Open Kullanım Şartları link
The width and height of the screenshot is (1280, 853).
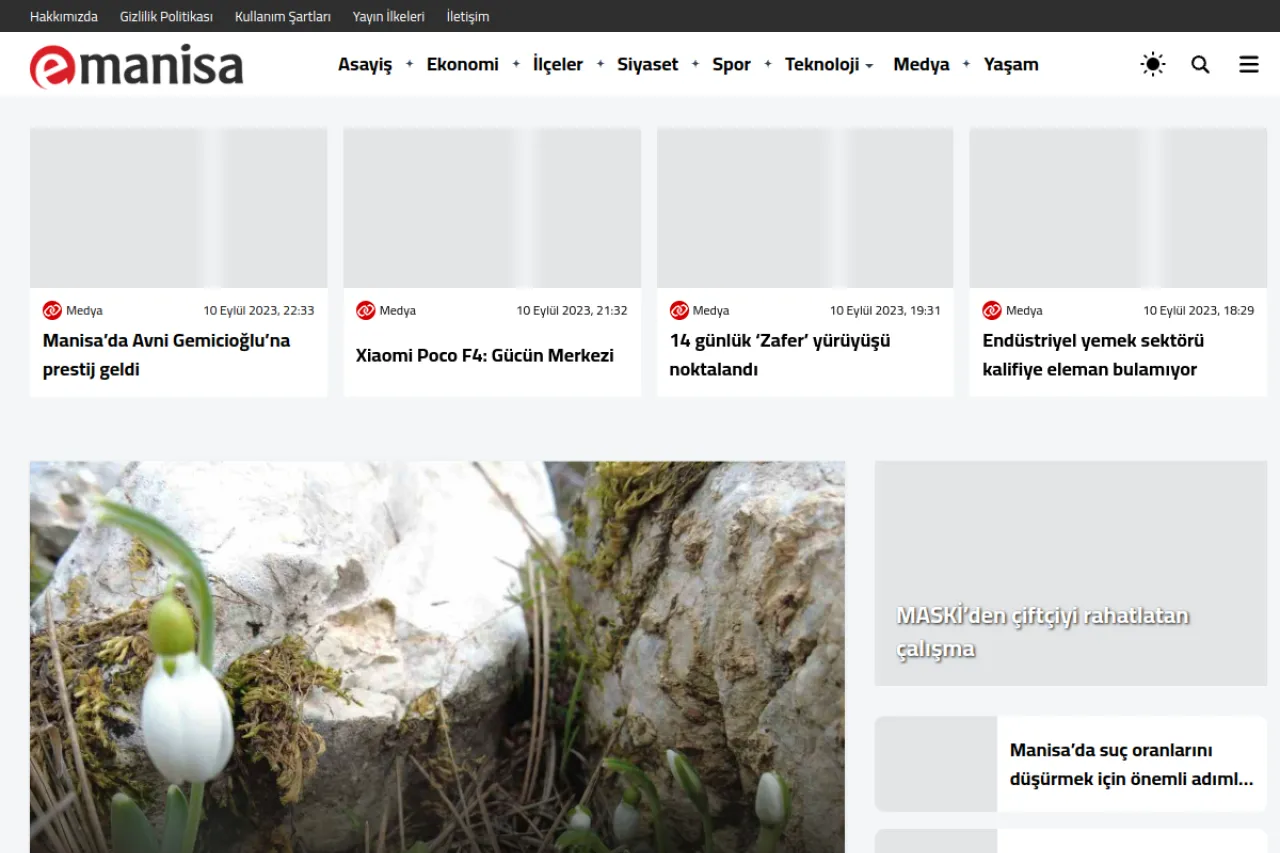pyautogui.click(x=283, y=16)
